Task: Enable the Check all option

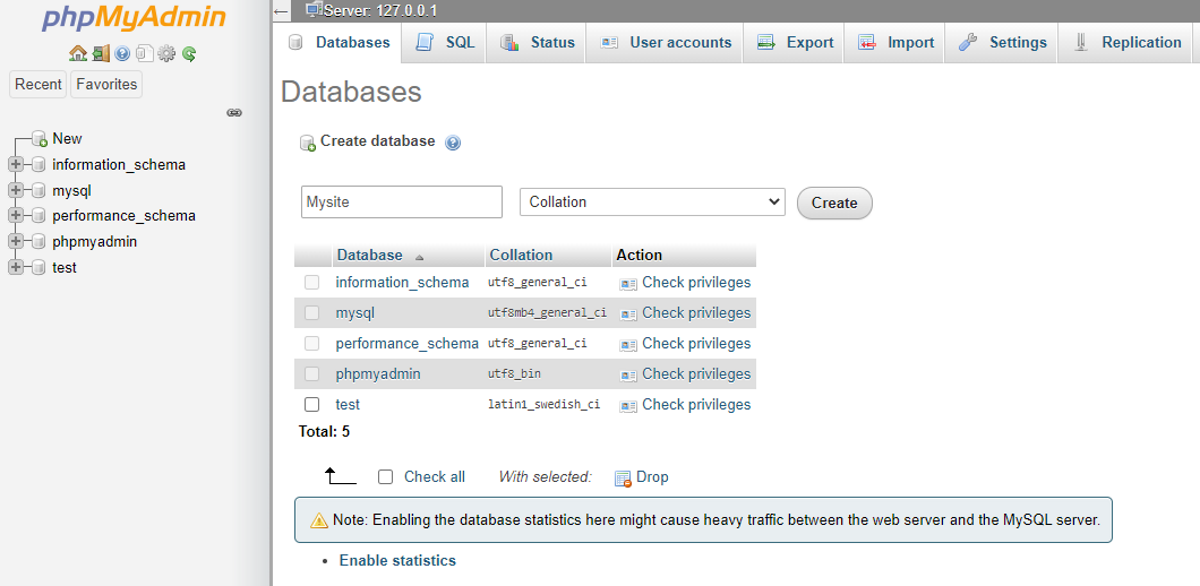Action: click(386, 476)
